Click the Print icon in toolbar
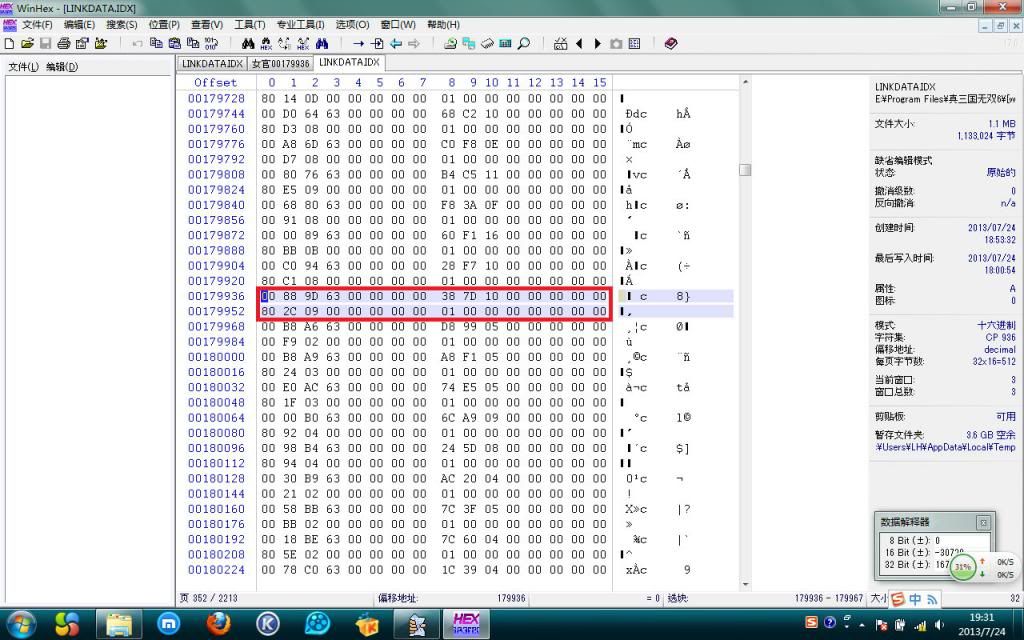Viewport: 1024px width, 640px height. (x=63, y=44)
